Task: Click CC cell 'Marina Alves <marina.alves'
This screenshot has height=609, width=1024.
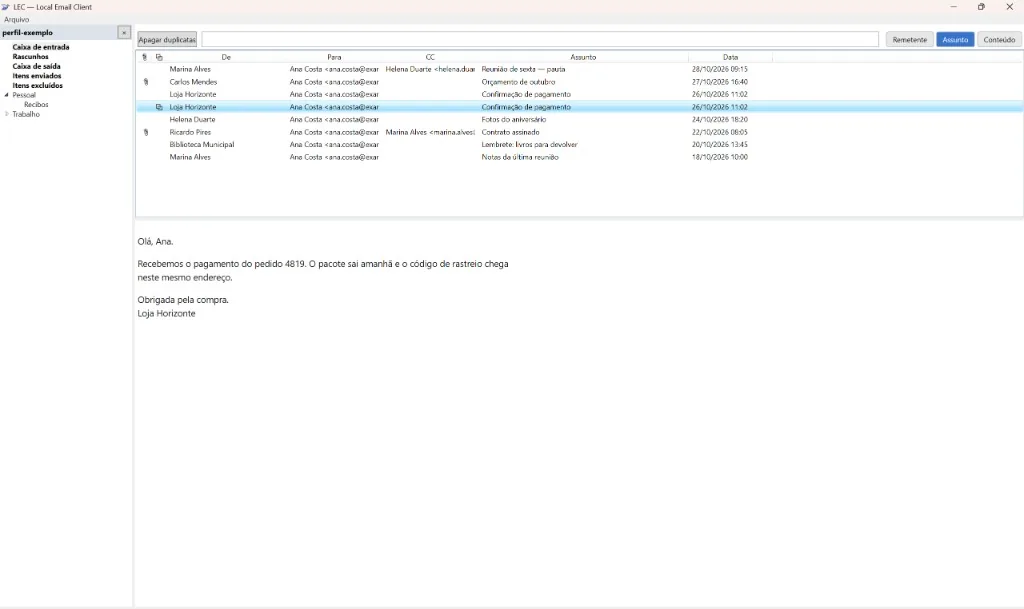Action: 430,133
